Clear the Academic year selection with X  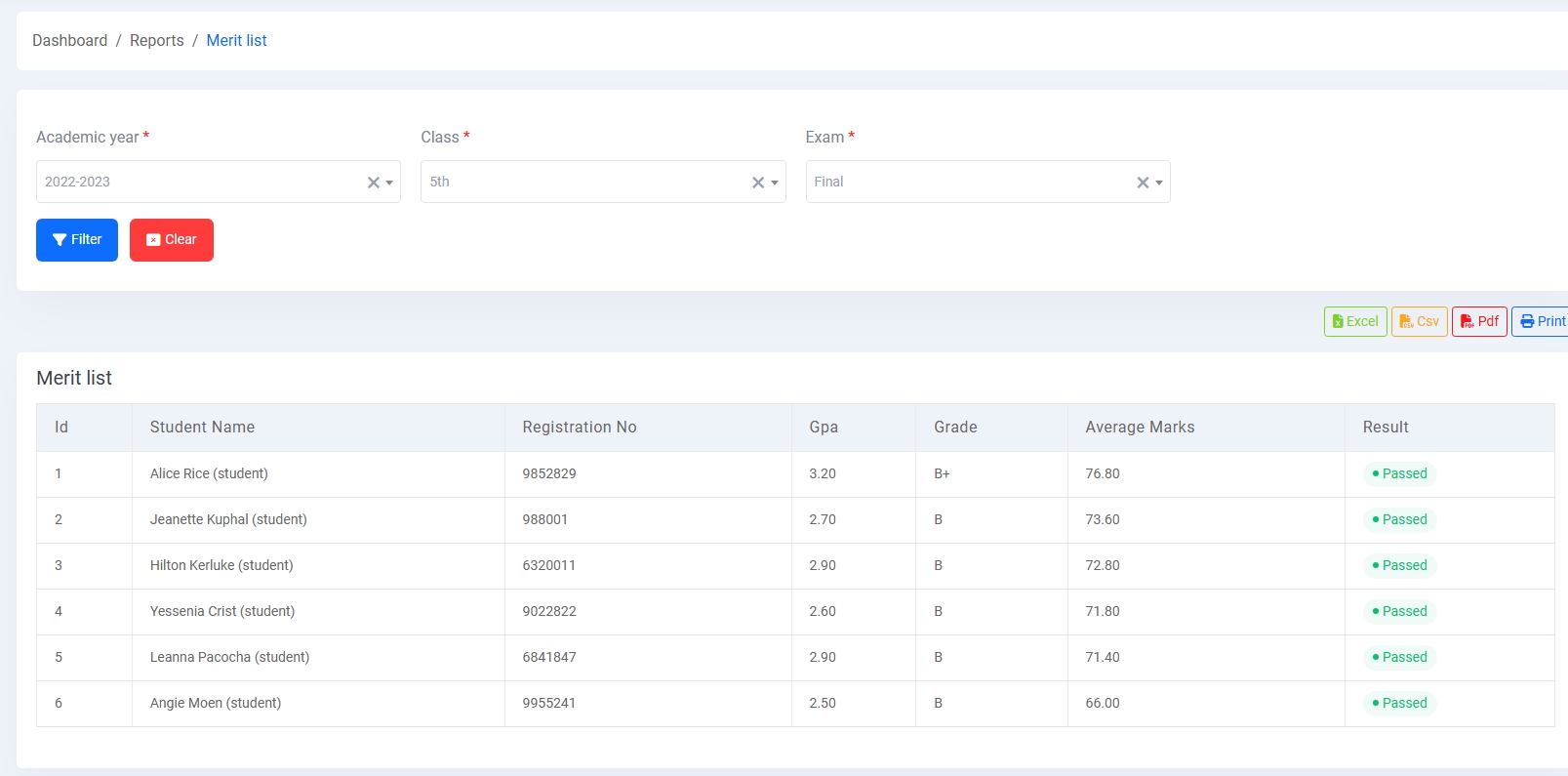[x=373, y=183]
